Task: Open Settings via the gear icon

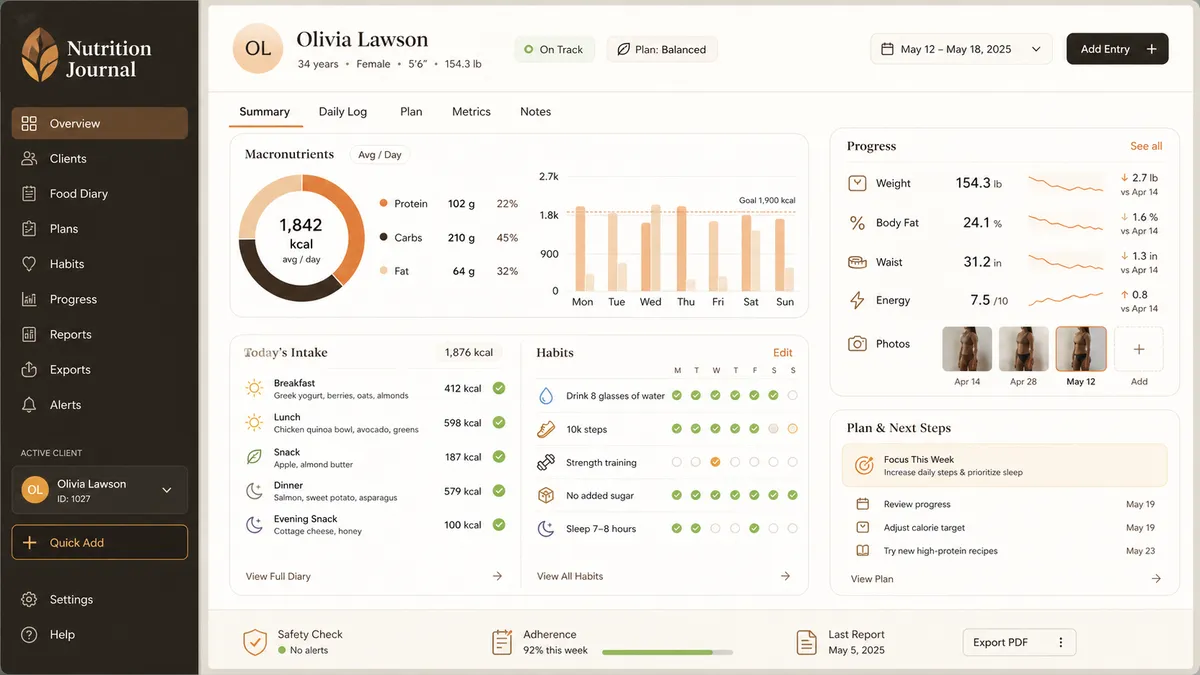Action: [x=29, y=600]
